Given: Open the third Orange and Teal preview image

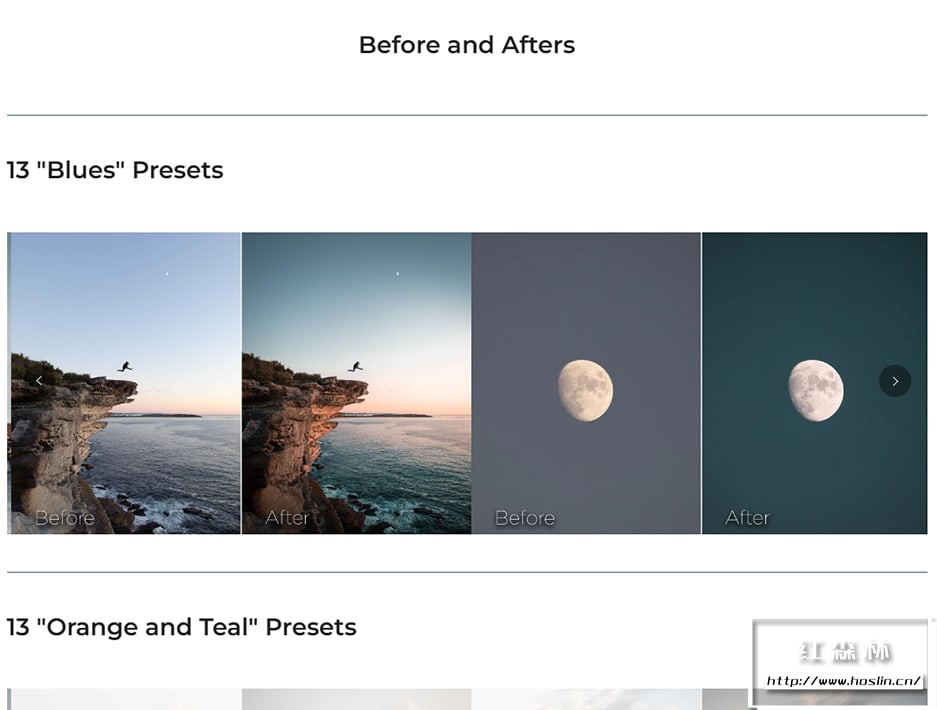Looking at the screenshot, I should coord(586,699).
